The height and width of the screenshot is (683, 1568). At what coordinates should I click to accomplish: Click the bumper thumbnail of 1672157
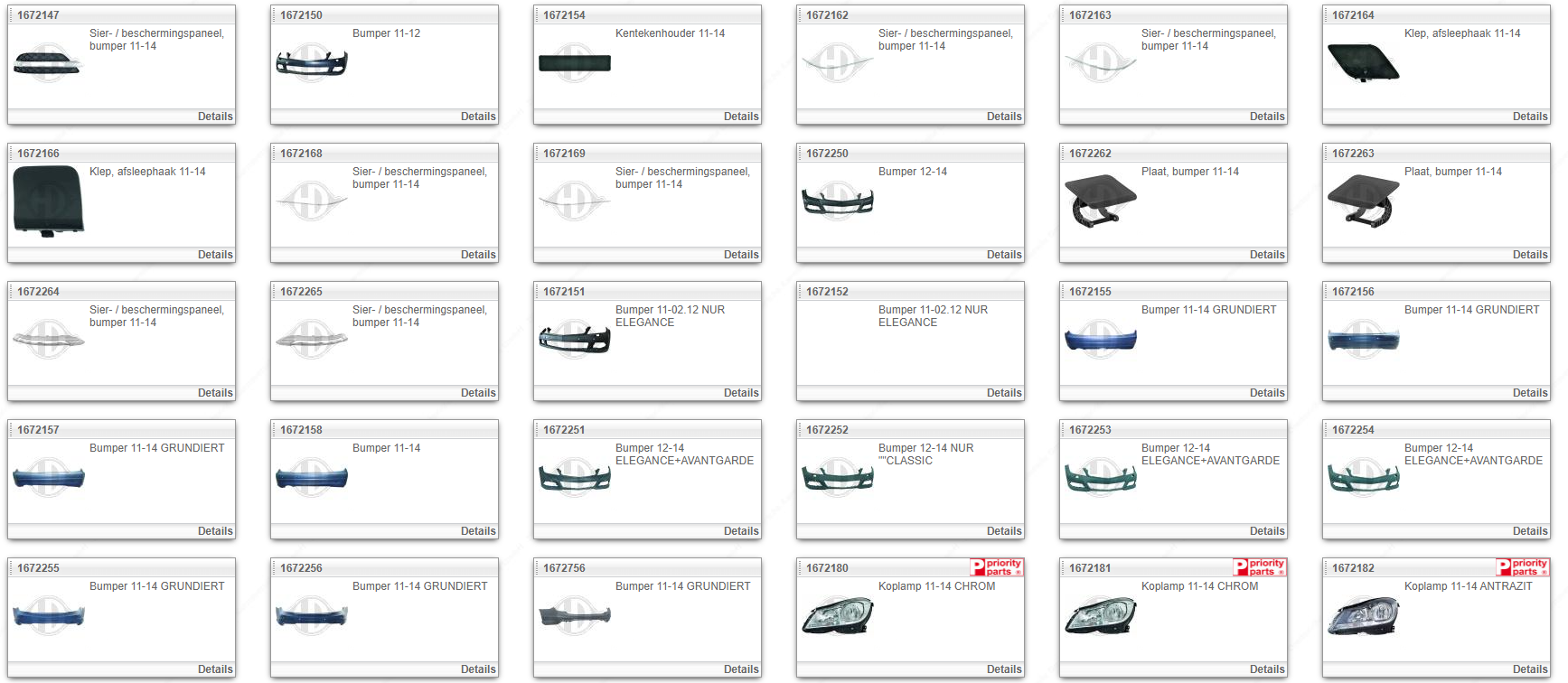click(x=48, y=478)
